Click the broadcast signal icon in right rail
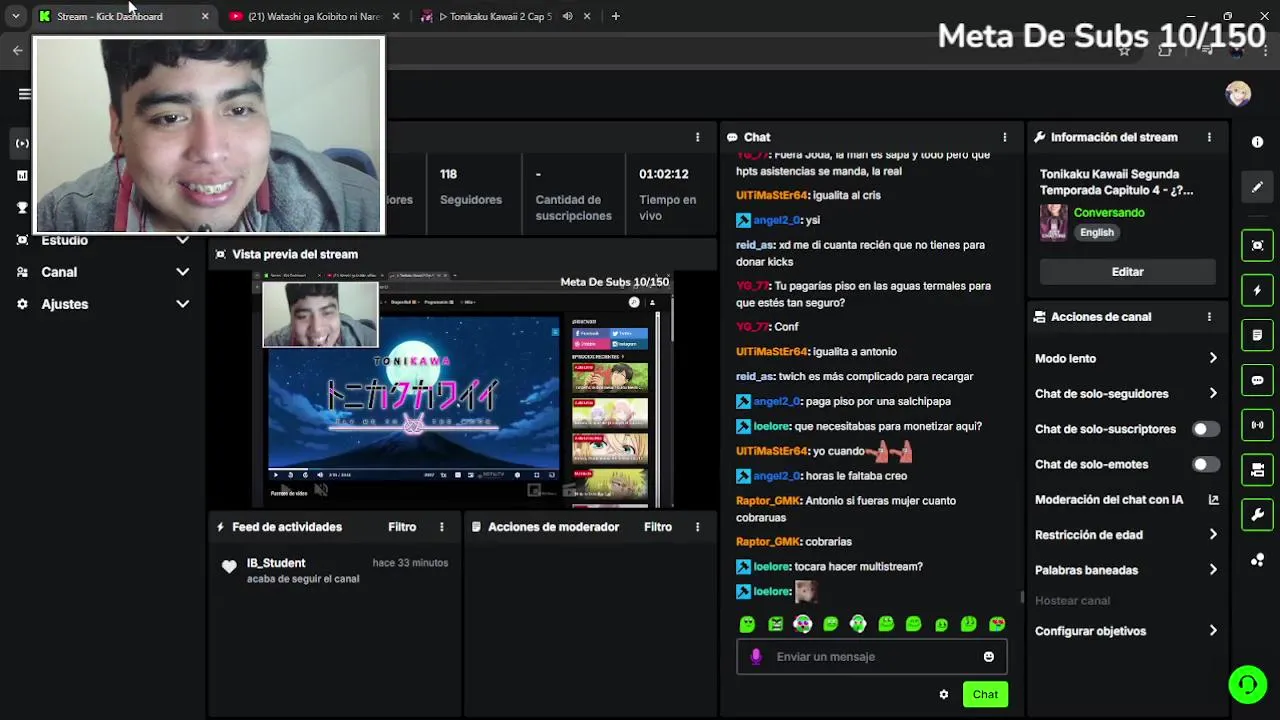Screen dimensions: 1280x720 pos(1257,425)
